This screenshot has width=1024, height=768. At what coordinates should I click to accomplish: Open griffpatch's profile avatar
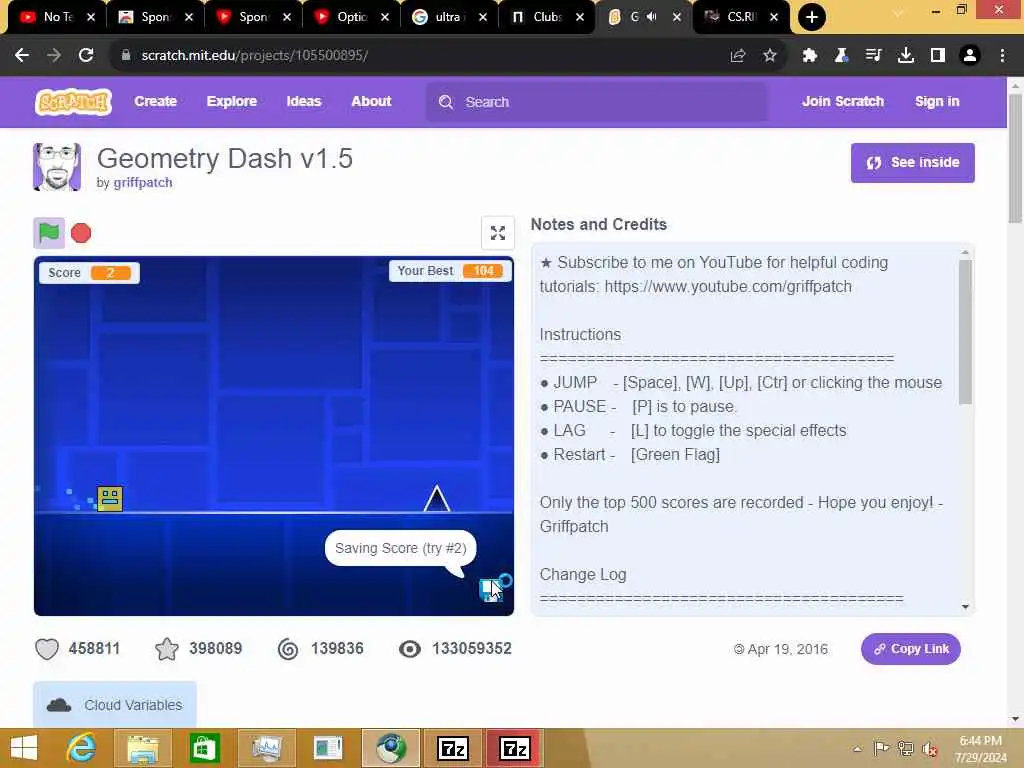coord(57,167)
